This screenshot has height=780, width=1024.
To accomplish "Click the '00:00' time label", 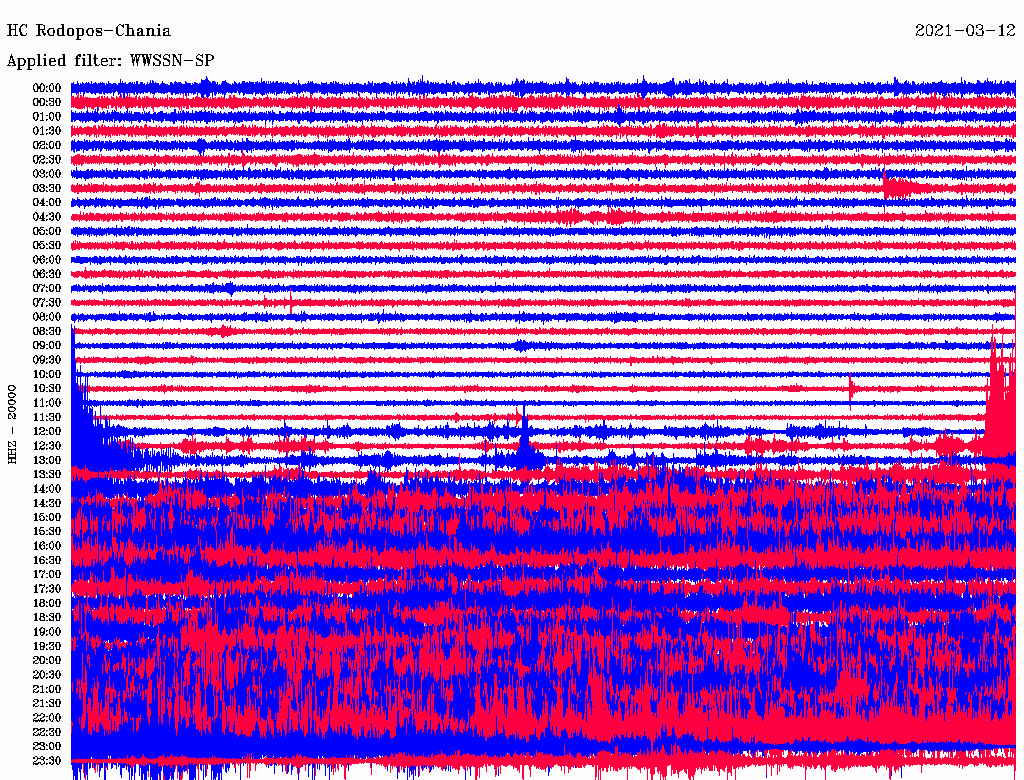I will pos(47,88).
